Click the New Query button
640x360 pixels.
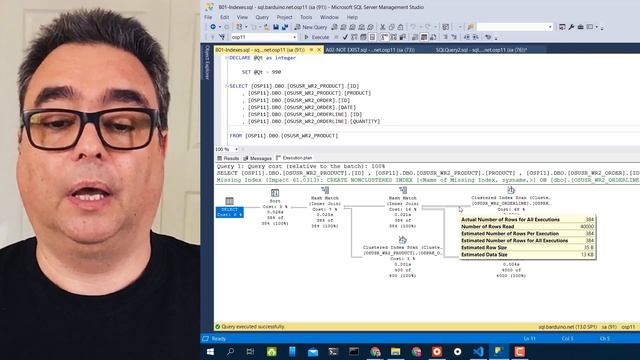(x=311, y=27)
